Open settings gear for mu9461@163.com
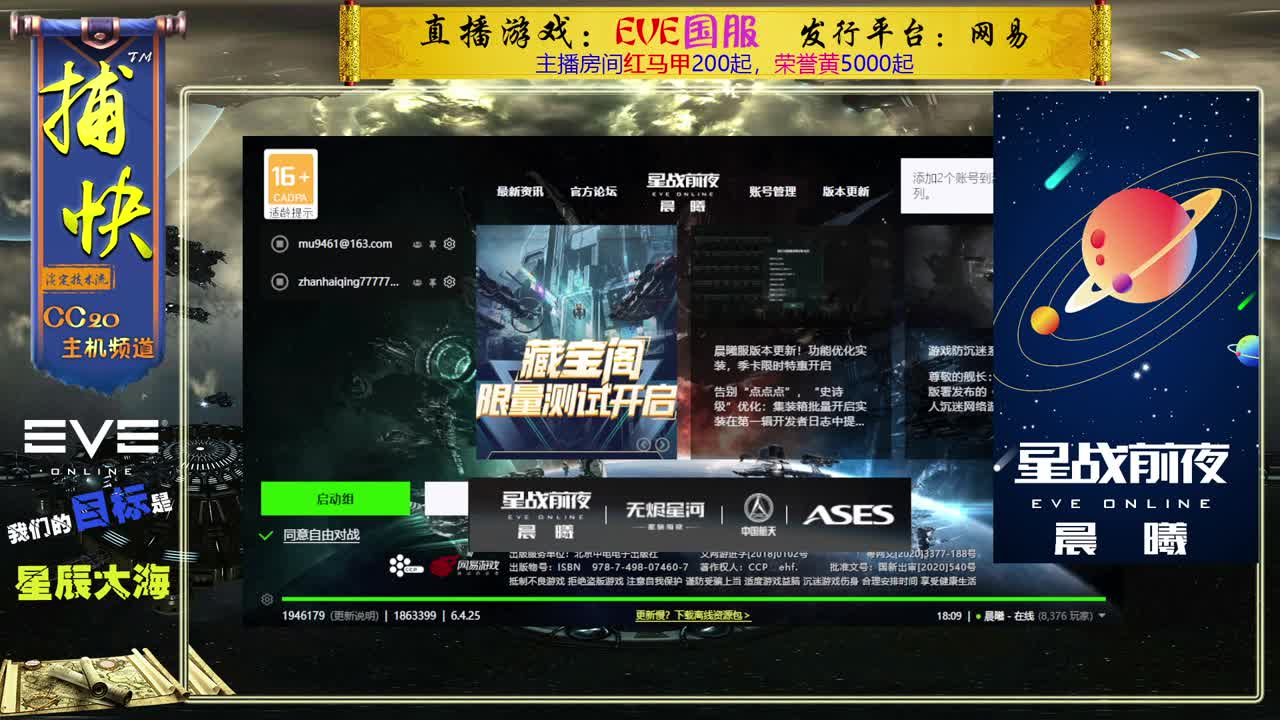 [449, 244]
